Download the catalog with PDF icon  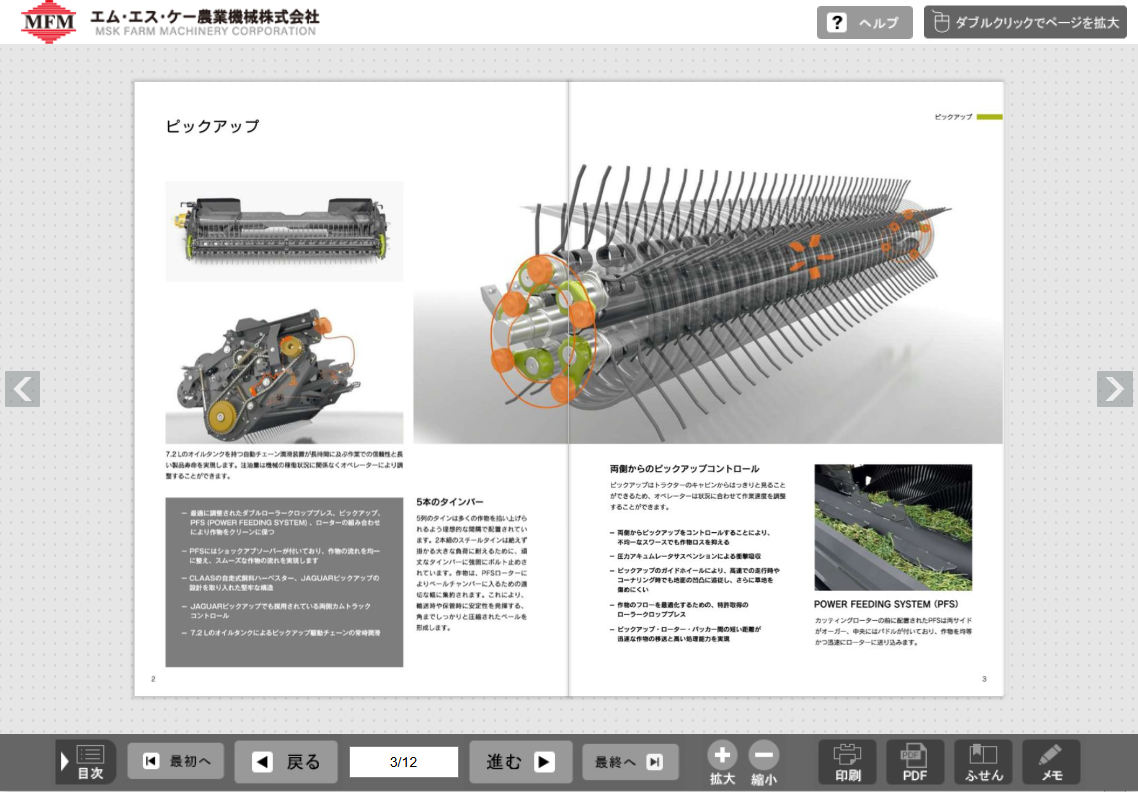914,762
